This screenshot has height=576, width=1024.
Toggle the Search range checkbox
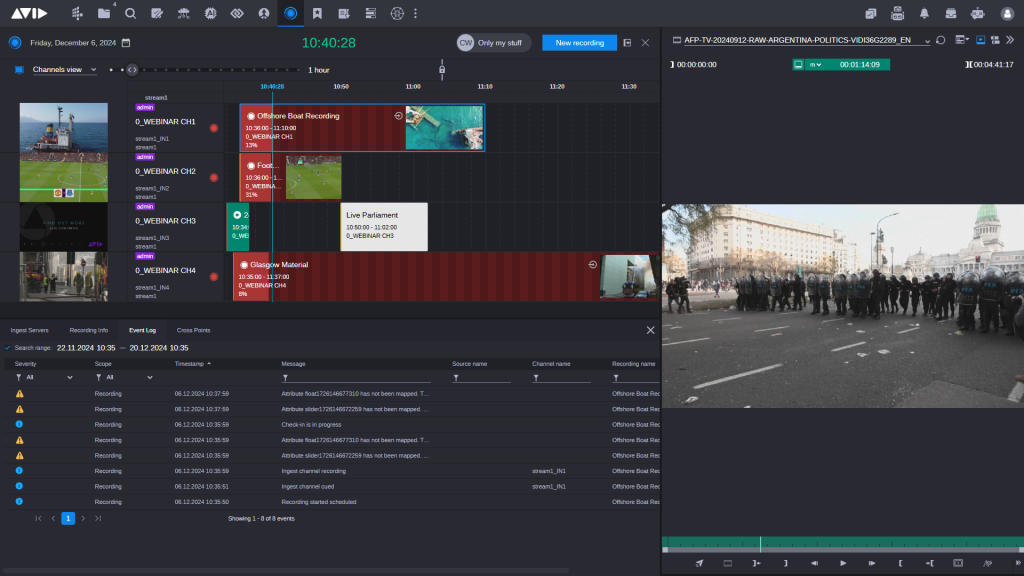point(8,348)
